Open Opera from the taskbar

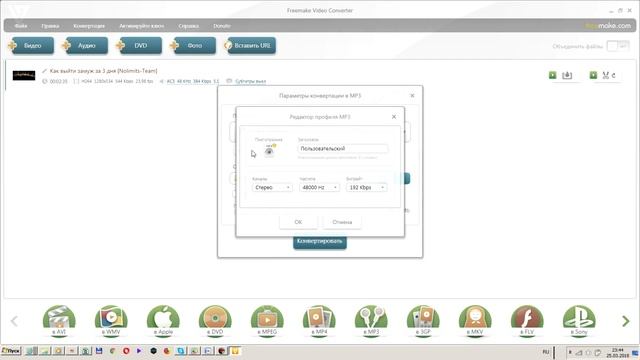tap(126, 351)
